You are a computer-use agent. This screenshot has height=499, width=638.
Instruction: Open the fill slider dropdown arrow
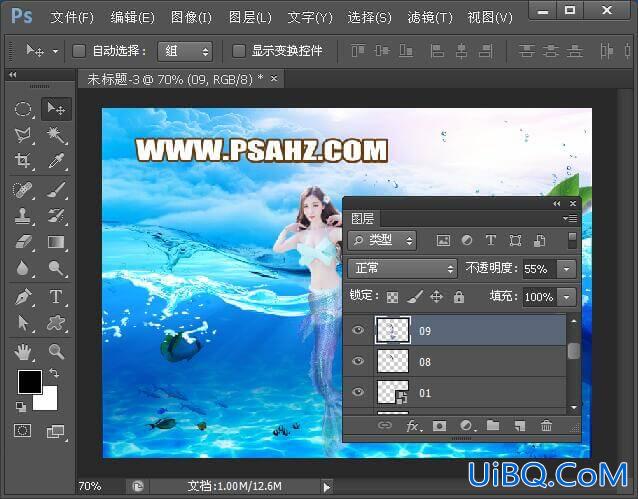[x=567, y=297]
